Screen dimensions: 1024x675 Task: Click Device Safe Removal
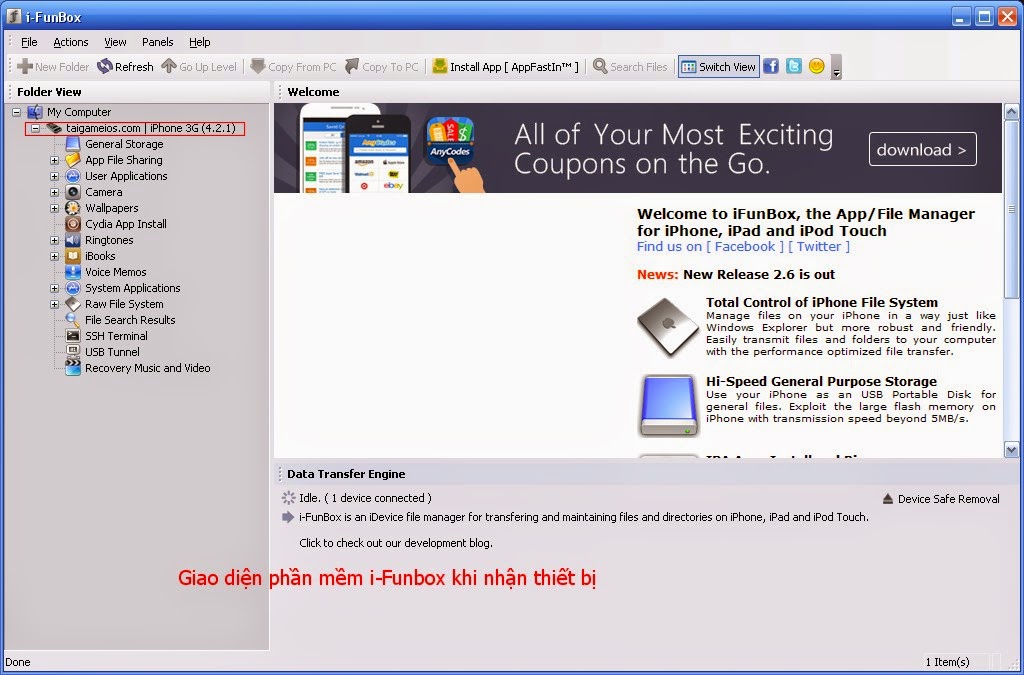click(x=941, y=499)
